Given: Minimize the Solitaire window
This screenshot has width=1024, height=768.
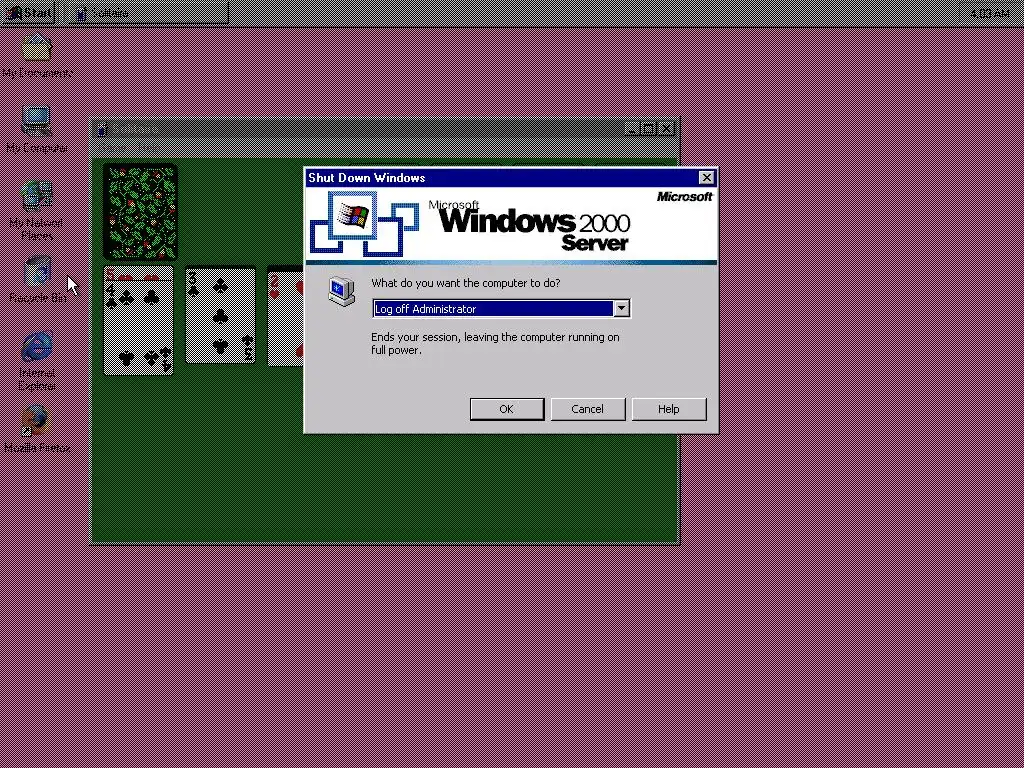Looking at the screenshot, I should click(x=631, y=129).
